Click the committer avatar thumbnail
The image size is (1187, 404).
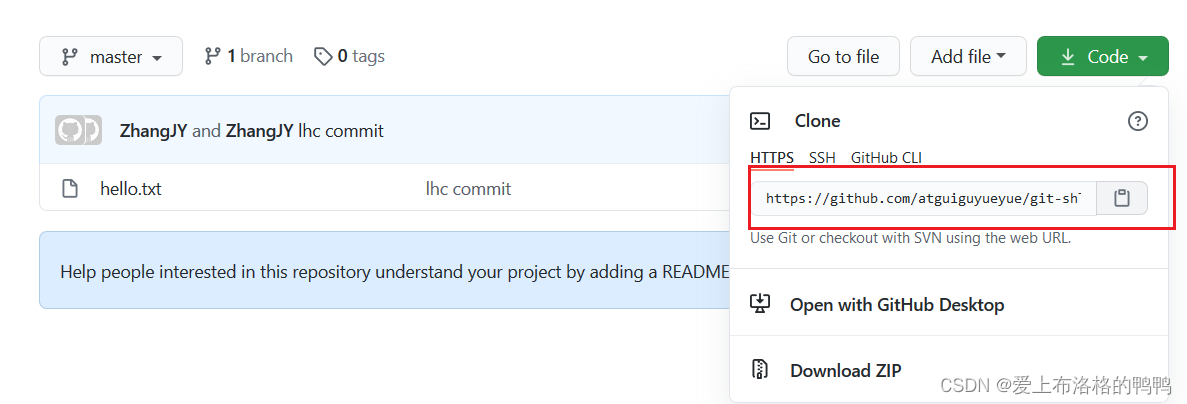click(78, 130)
